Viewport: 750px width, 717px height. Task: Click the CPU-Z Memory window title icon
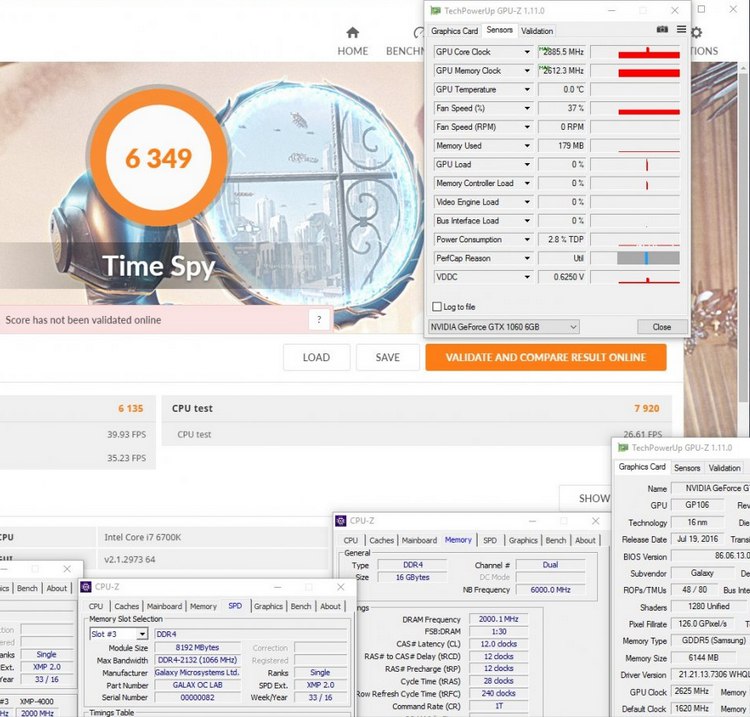341,521
